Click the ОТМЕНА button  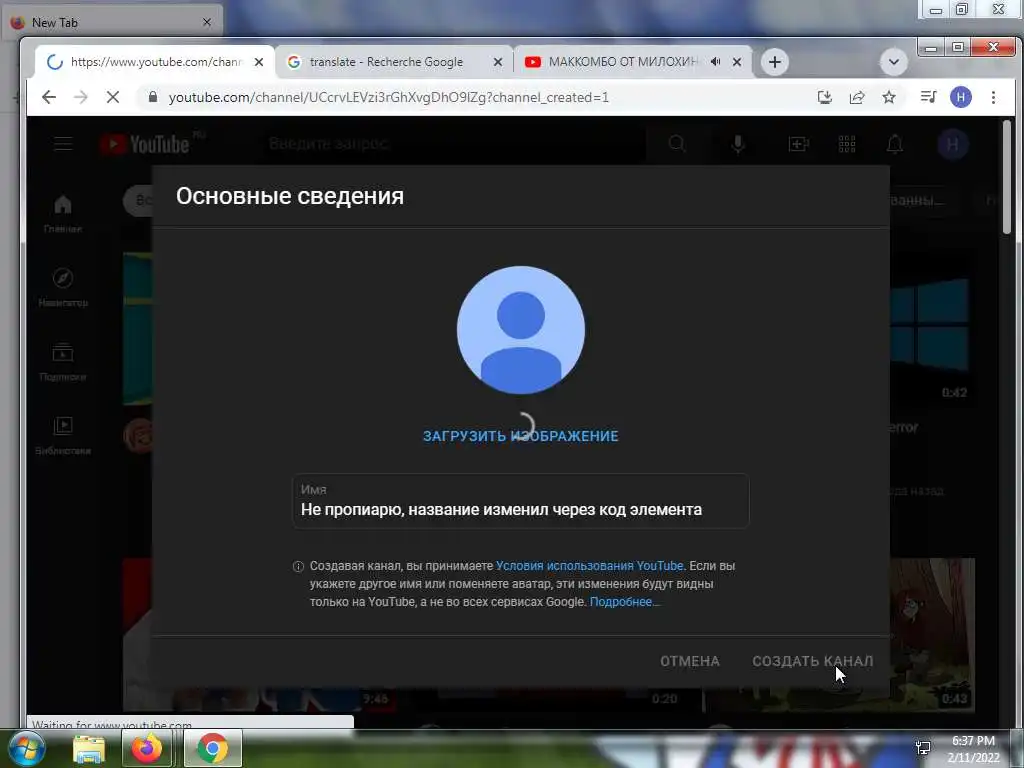[690, 661]
